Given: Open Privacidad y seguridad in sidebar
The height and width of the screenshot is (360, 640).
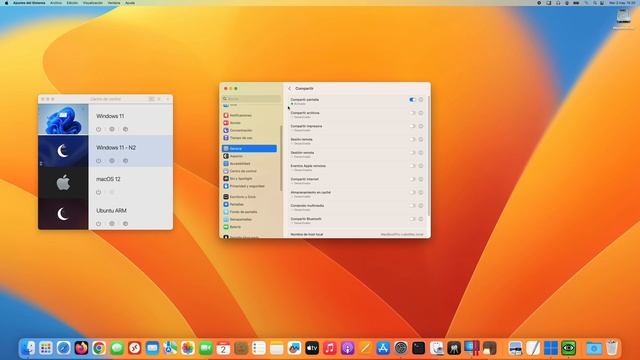Looking at the screenshot, I should tap(249, 186).
